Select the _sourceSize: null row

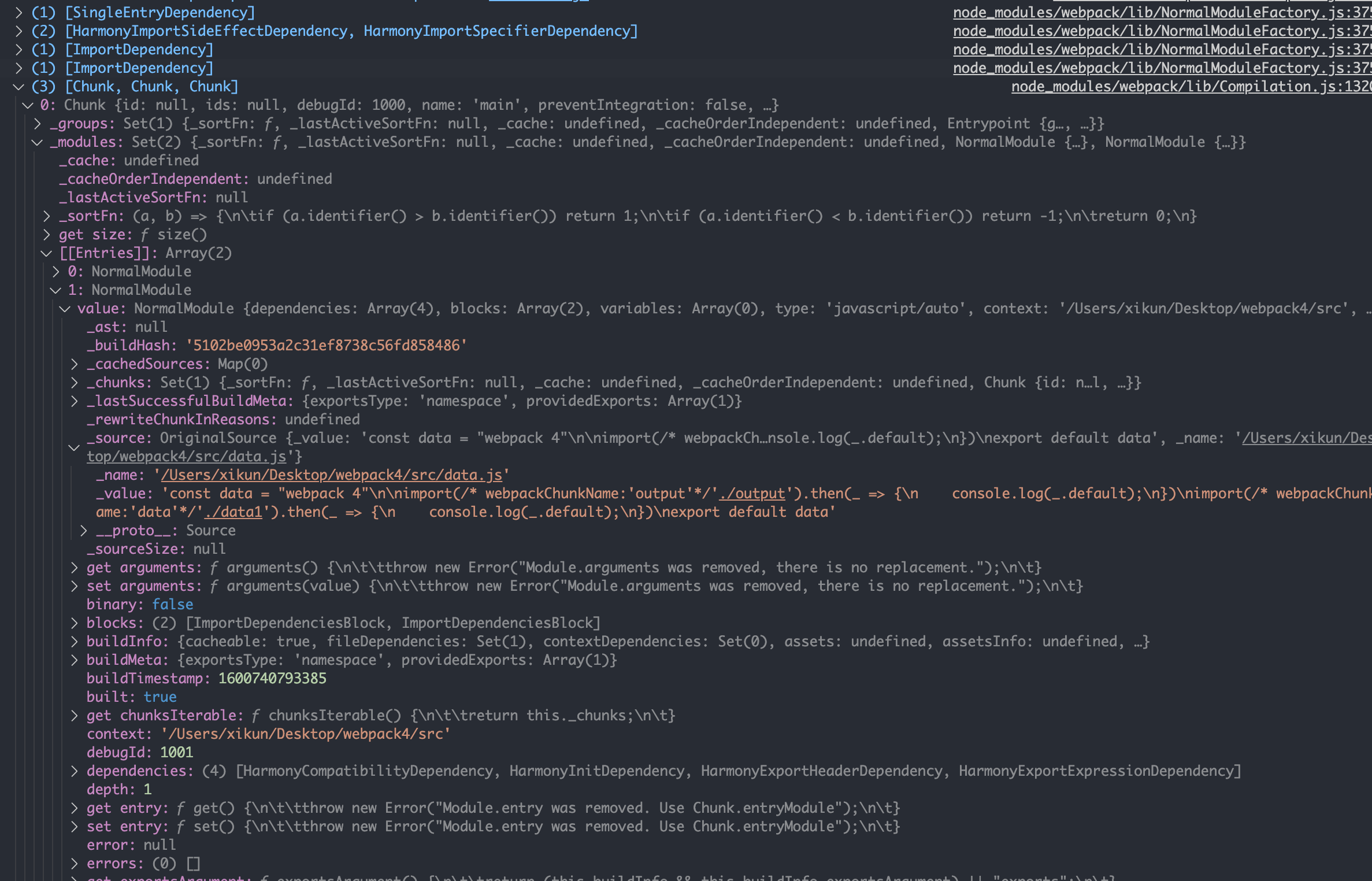pos(156,549)
